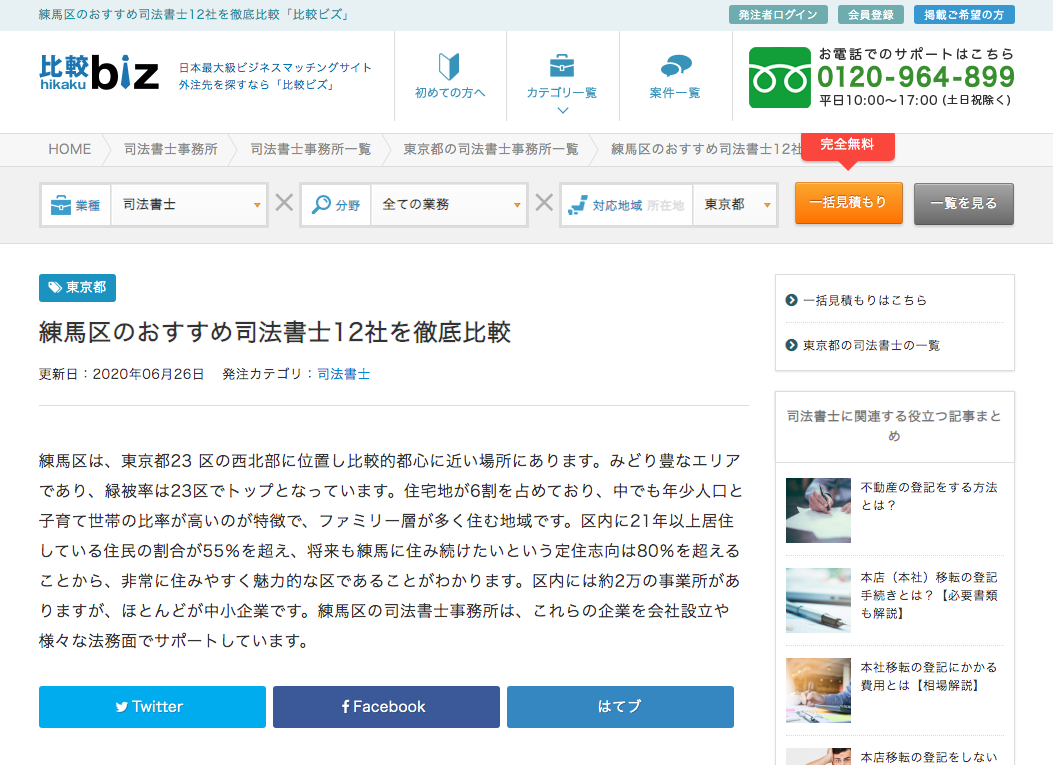Click the 対応地域 seat icon
The width and height of the screenshot is (1053, 765).
[578, 205]
